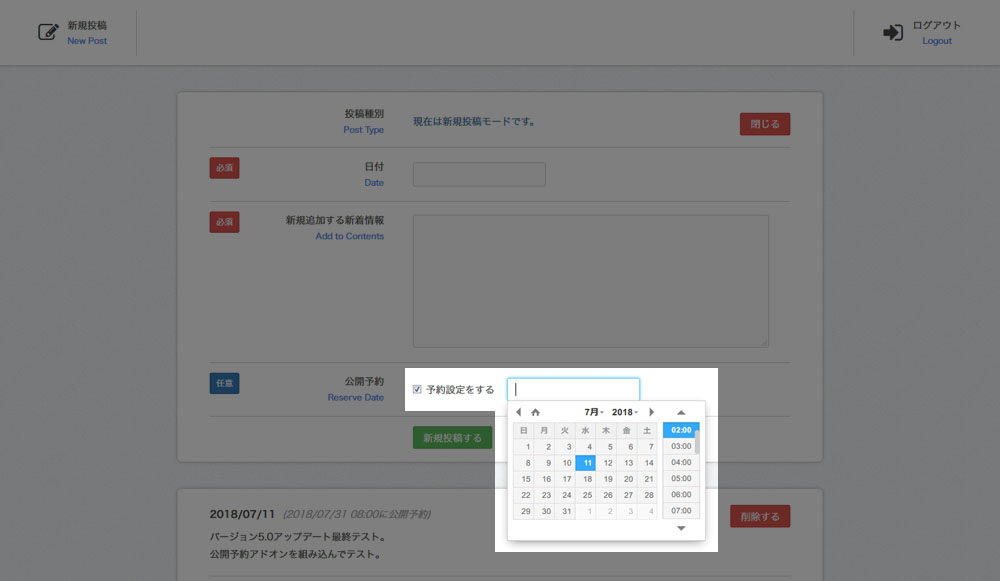This screenshot has width=1000, height=581.
Task: Click the 必須 badge beside 日付
Action: pos(224,168)
